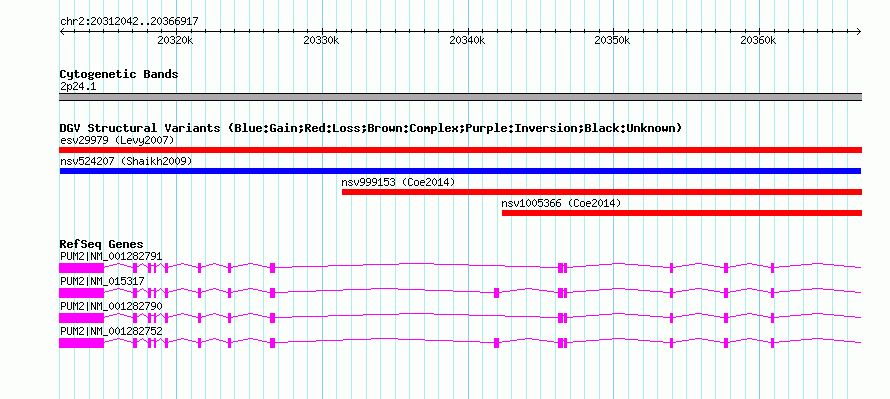Click the large terminal exon of NM_001282791
This screenshot has height=399, width=890.
point(82,268)
